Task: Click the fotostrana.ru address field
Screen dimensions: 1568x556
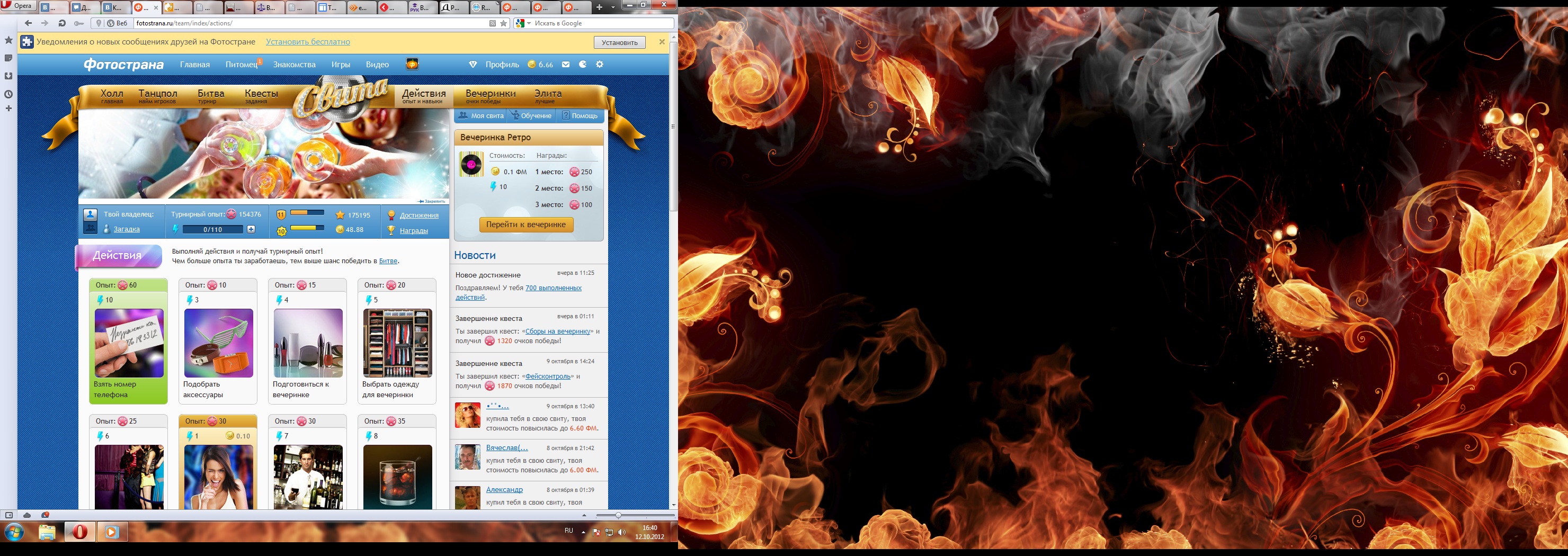Action: click(310, 23)
